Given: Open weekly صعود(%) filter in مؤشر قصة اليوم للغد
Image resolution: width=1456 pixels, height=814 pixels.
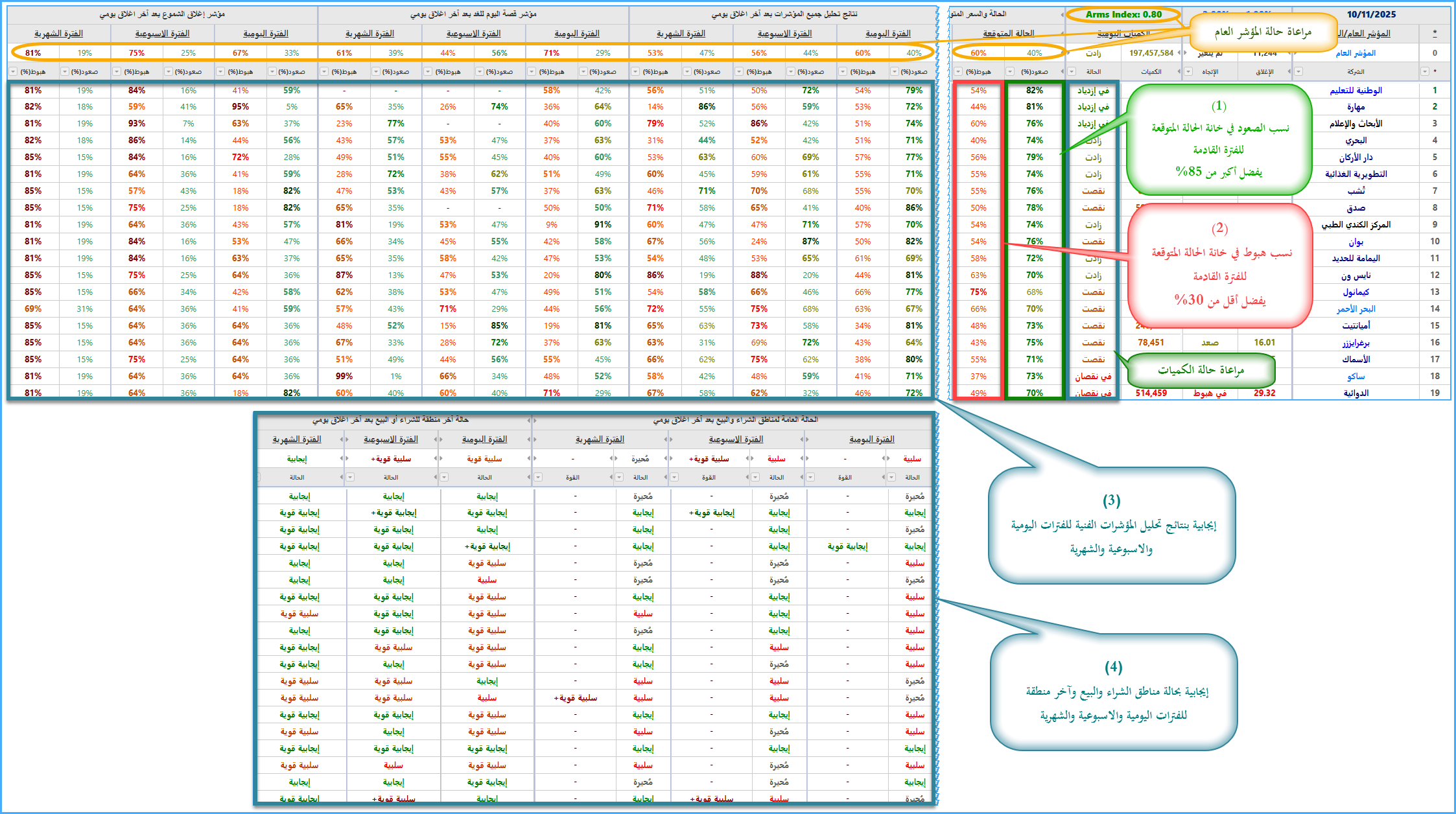Looking at the screenshot, I should 480,72.
